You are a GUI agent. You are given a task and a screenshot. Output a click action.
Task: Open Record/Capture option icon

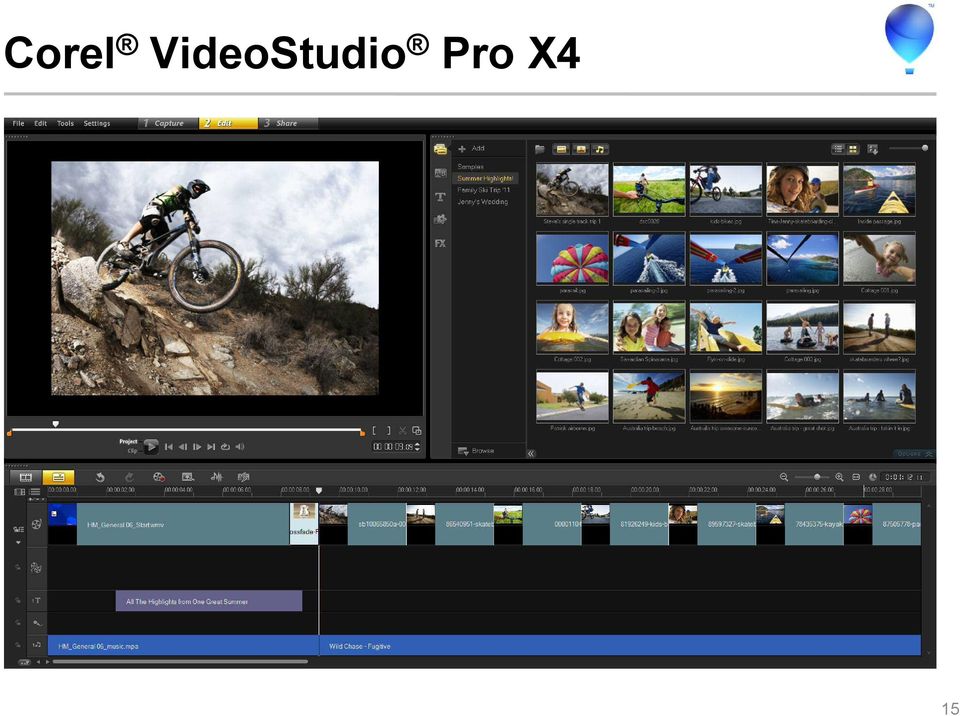(x=159, y=477)
